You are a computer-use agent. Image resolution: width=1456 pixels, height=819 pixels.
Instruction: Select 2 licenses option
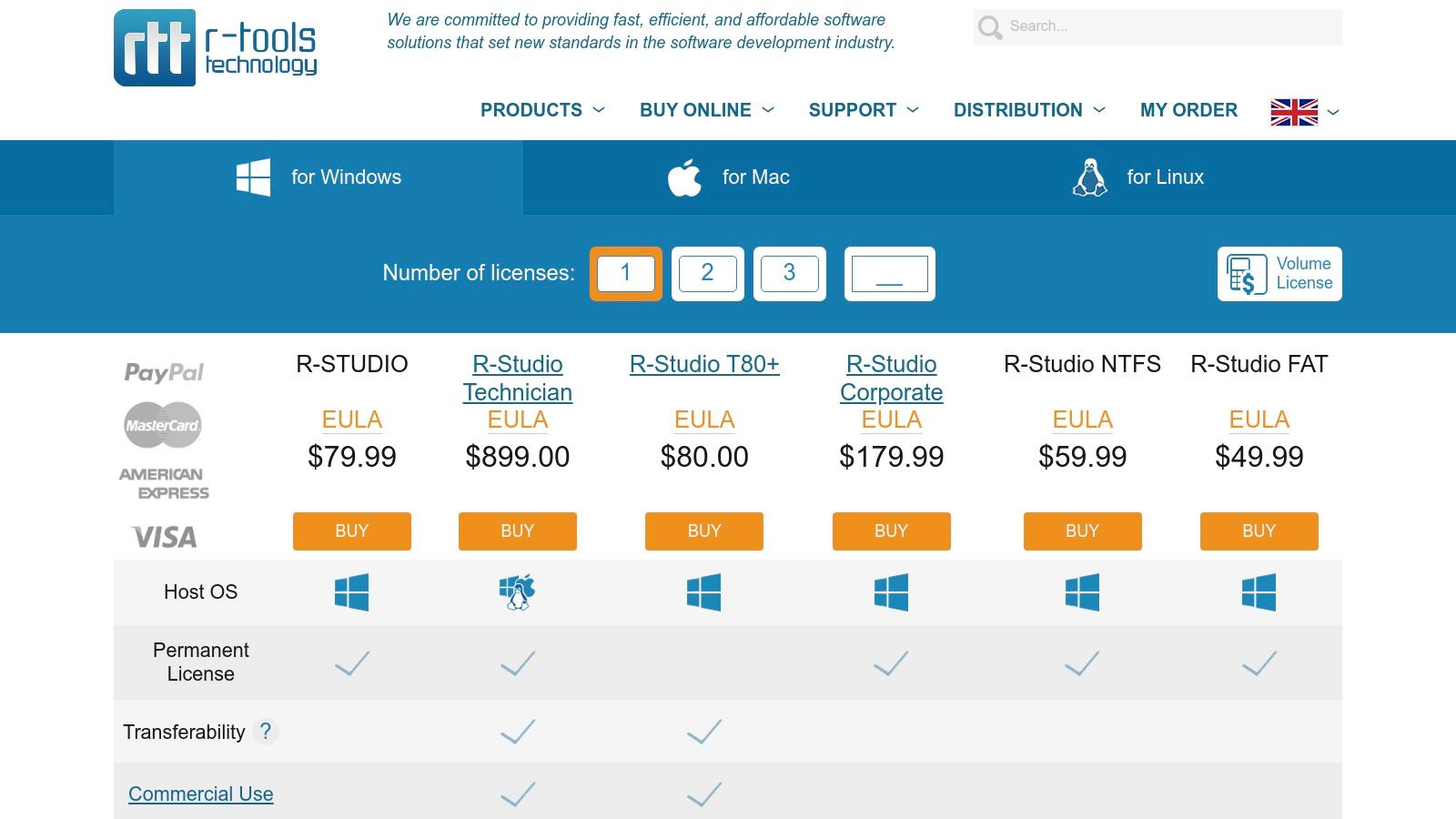[x=707, y=273]
